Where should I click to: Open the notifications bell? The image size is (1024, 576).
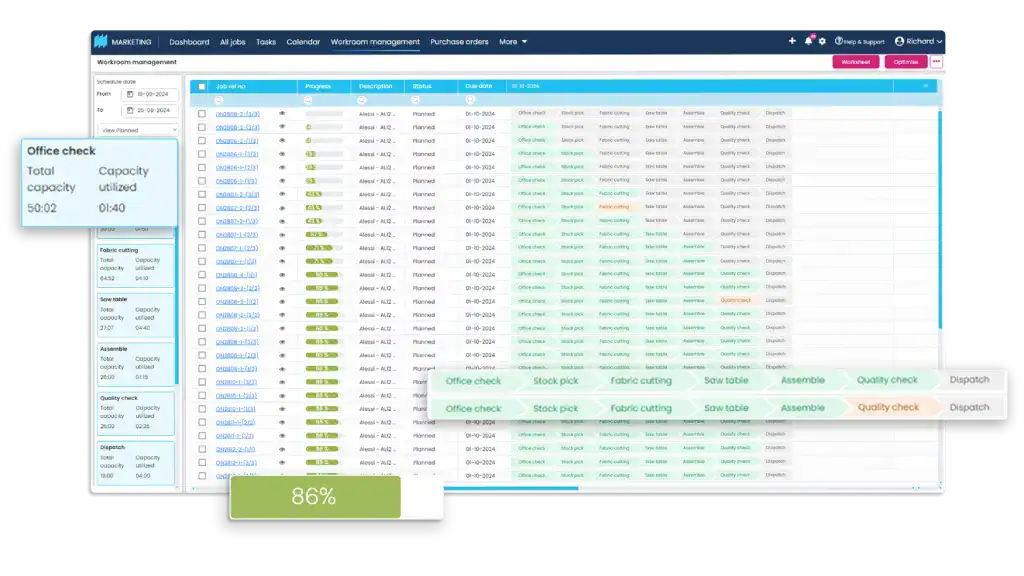pyautogui.click(x=808, y=41)
